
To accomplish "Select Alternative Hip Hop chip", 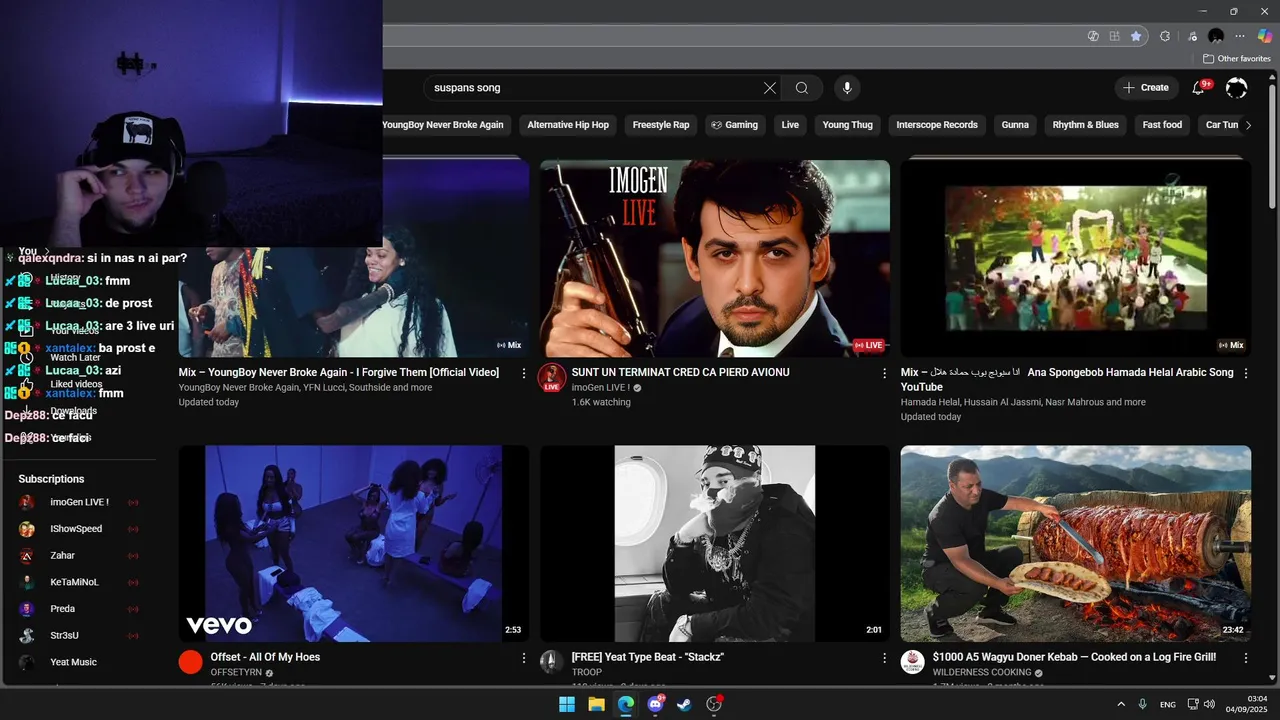I will coord(568,125).
